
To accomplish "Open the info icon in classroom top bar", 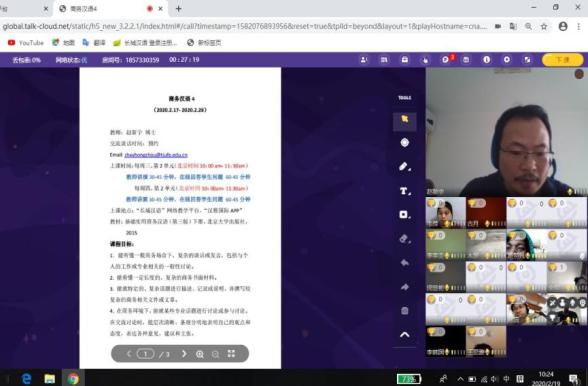I will click(x=486, y=60).
